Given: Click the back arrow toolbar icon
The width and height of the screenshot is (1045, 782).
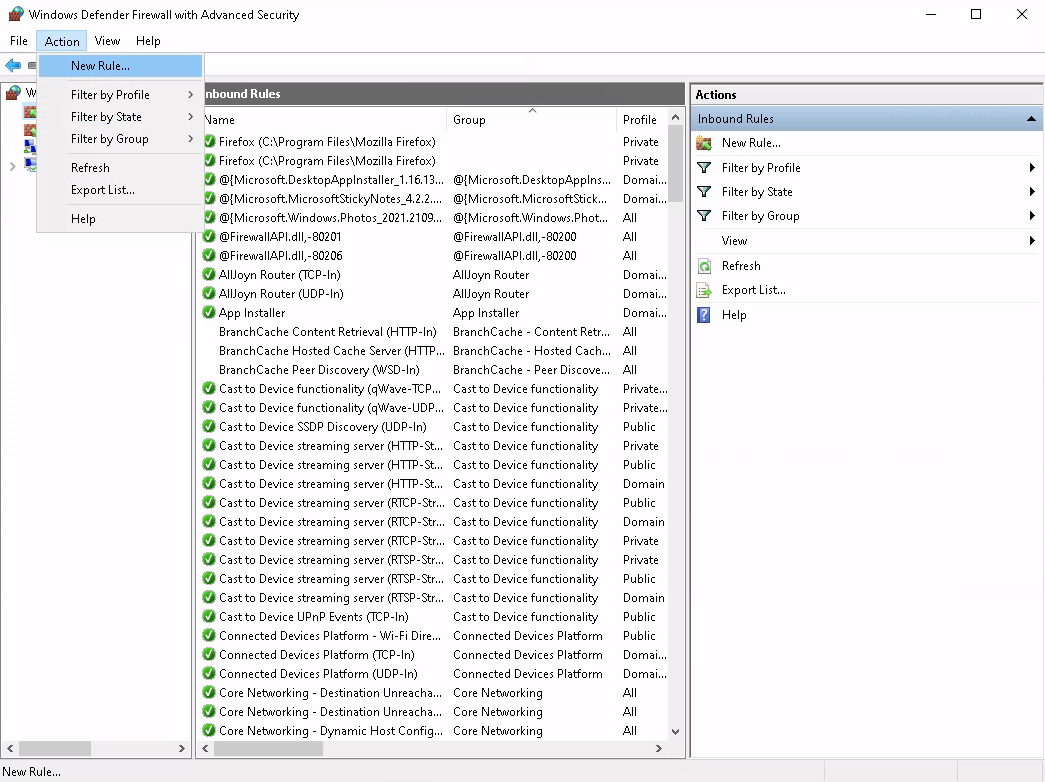Looking at the screenshot, I should 13,65.
